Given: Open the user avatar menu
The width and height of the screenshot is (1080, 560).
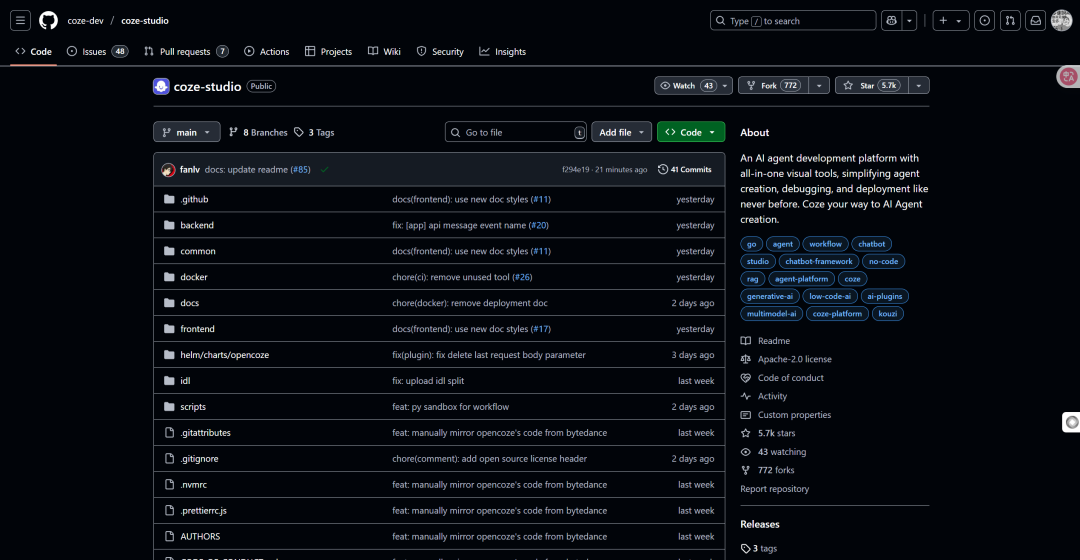Looking at the screenshot, I should pos(1061,20).
